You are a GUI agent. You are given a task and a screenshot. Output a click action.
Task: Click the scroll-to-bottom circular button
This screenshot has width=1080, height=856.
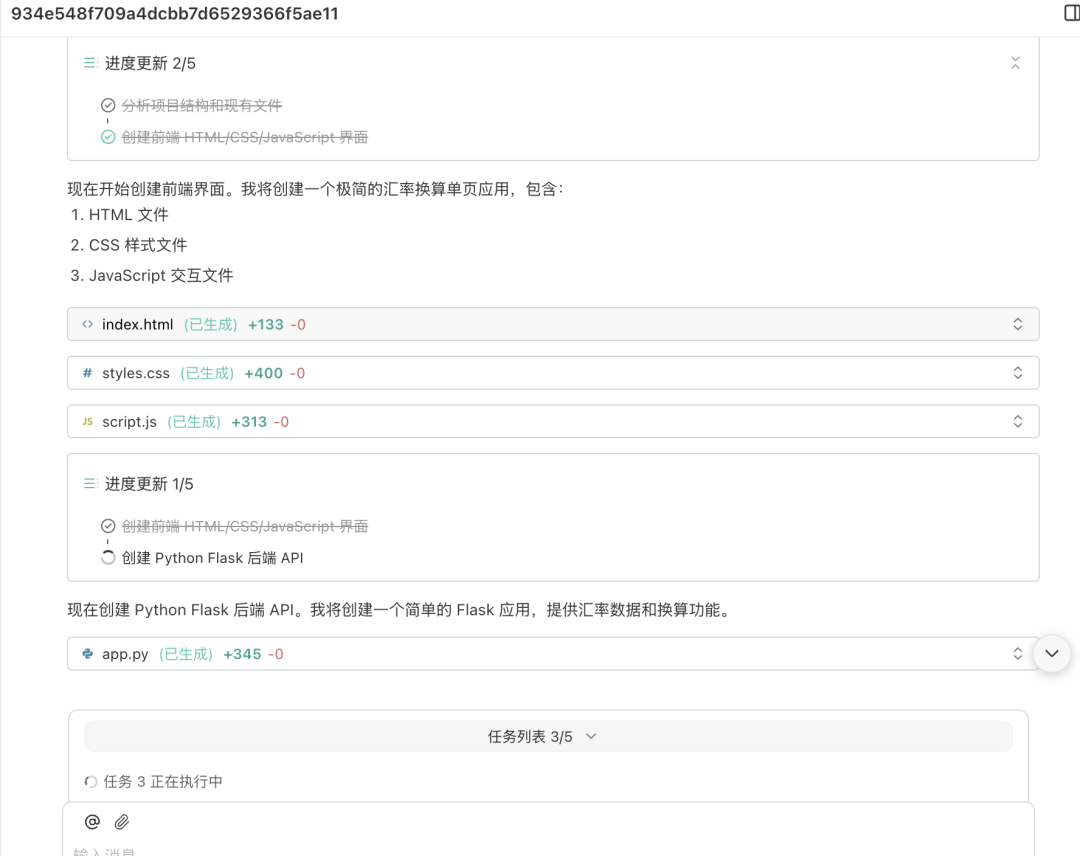(1051, 653)
